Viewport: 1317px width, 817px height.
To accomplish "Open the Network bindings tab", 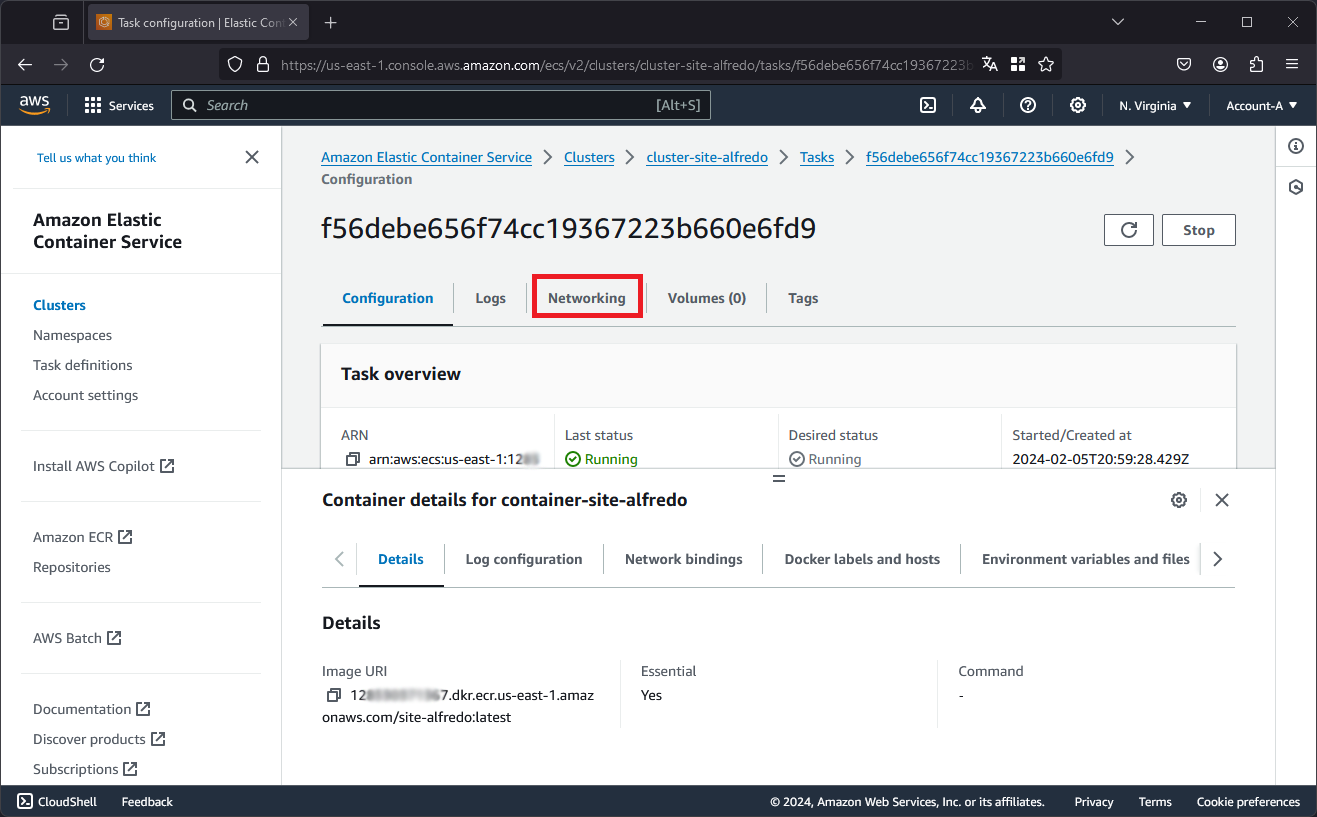I will [x=684, y=559].
